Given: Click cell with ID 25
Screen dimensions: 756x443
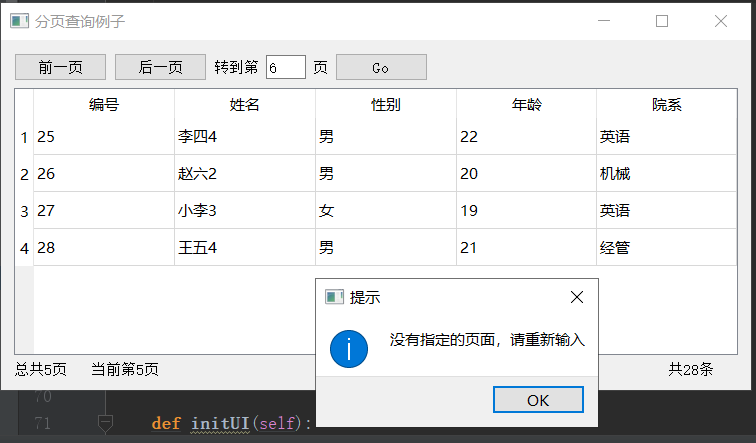Looking at the screenshot, I should click(x=104, y=137).
